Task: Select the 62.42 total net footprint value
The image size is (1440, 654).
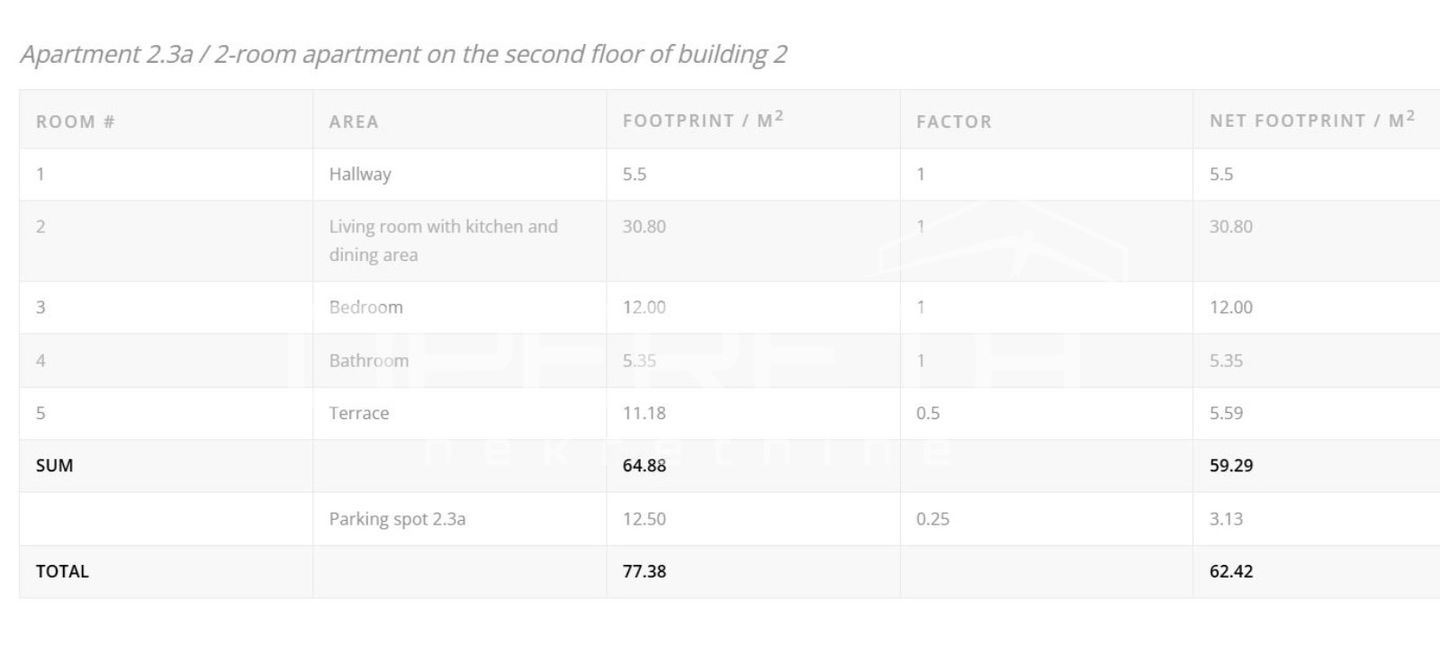Action: click(x=1231, y=571)
